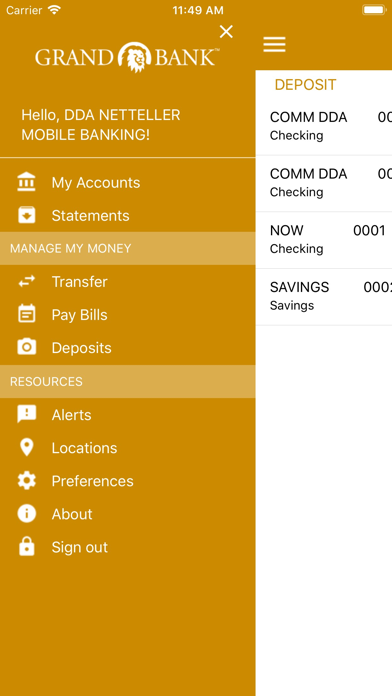The image size is (392, 696).
Task: Open the Alerts menu item
Action: [x=71, y=415]
